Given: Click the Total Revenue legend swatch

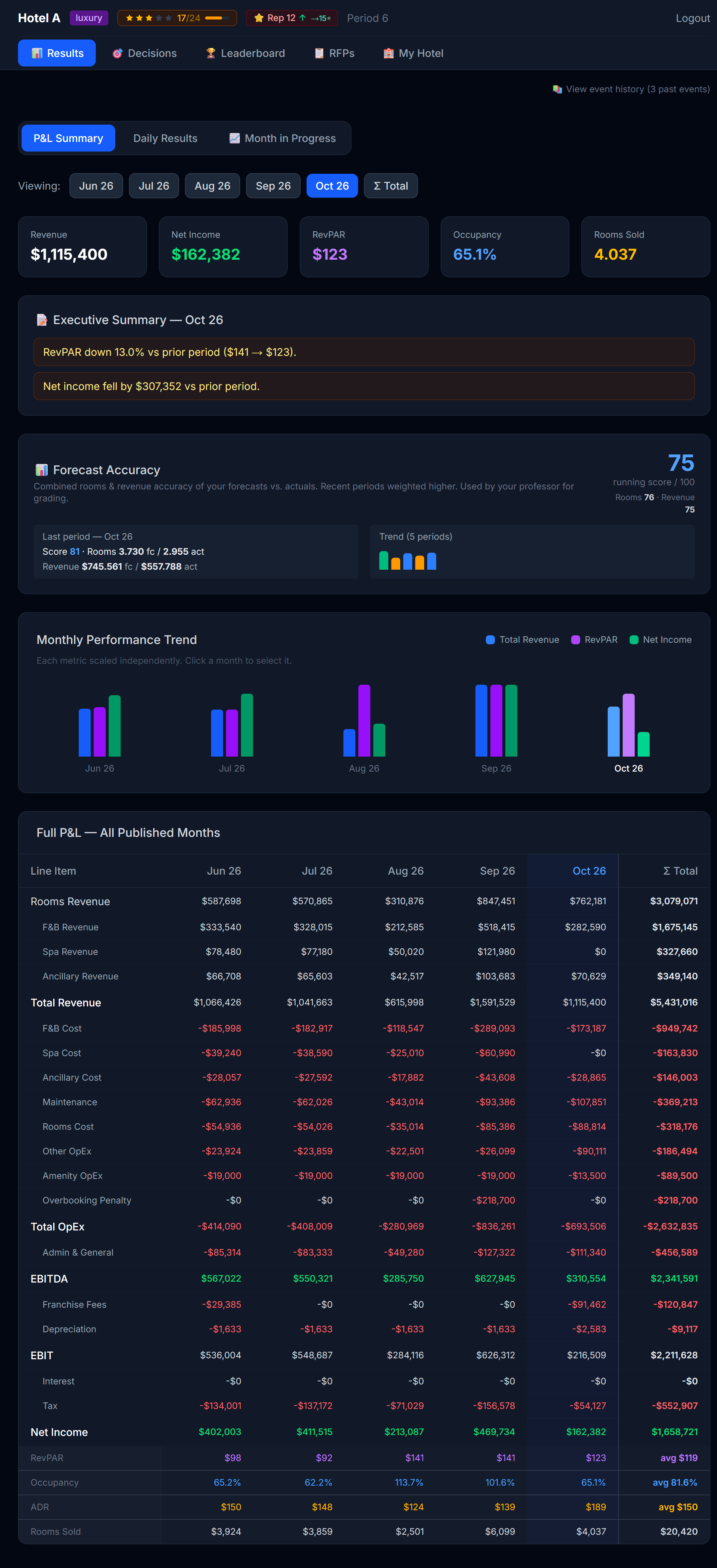Looking at the screenshot, I should point(490,640).
